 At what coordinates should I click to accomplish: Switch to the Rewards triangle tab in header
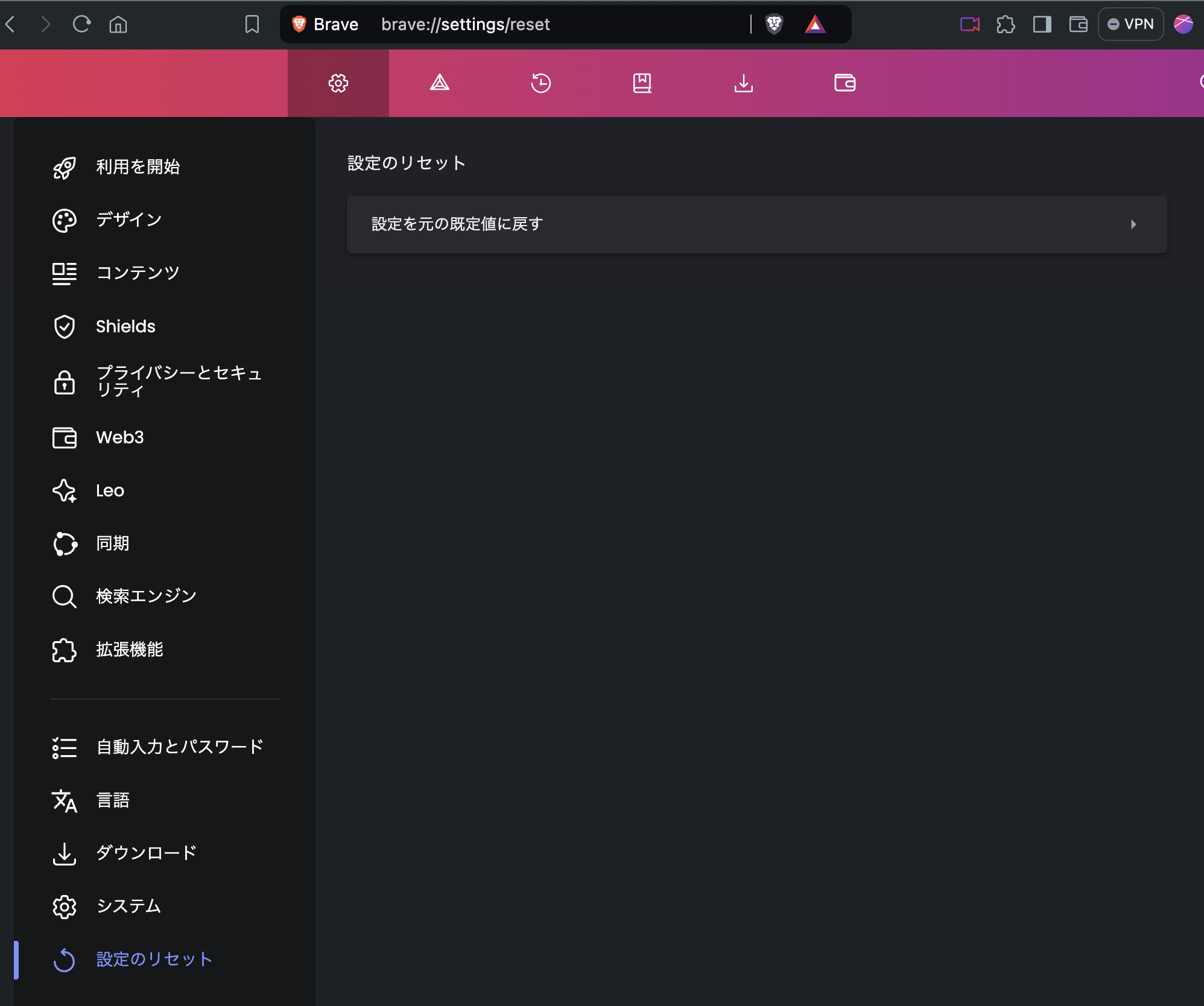click(440, 83)
